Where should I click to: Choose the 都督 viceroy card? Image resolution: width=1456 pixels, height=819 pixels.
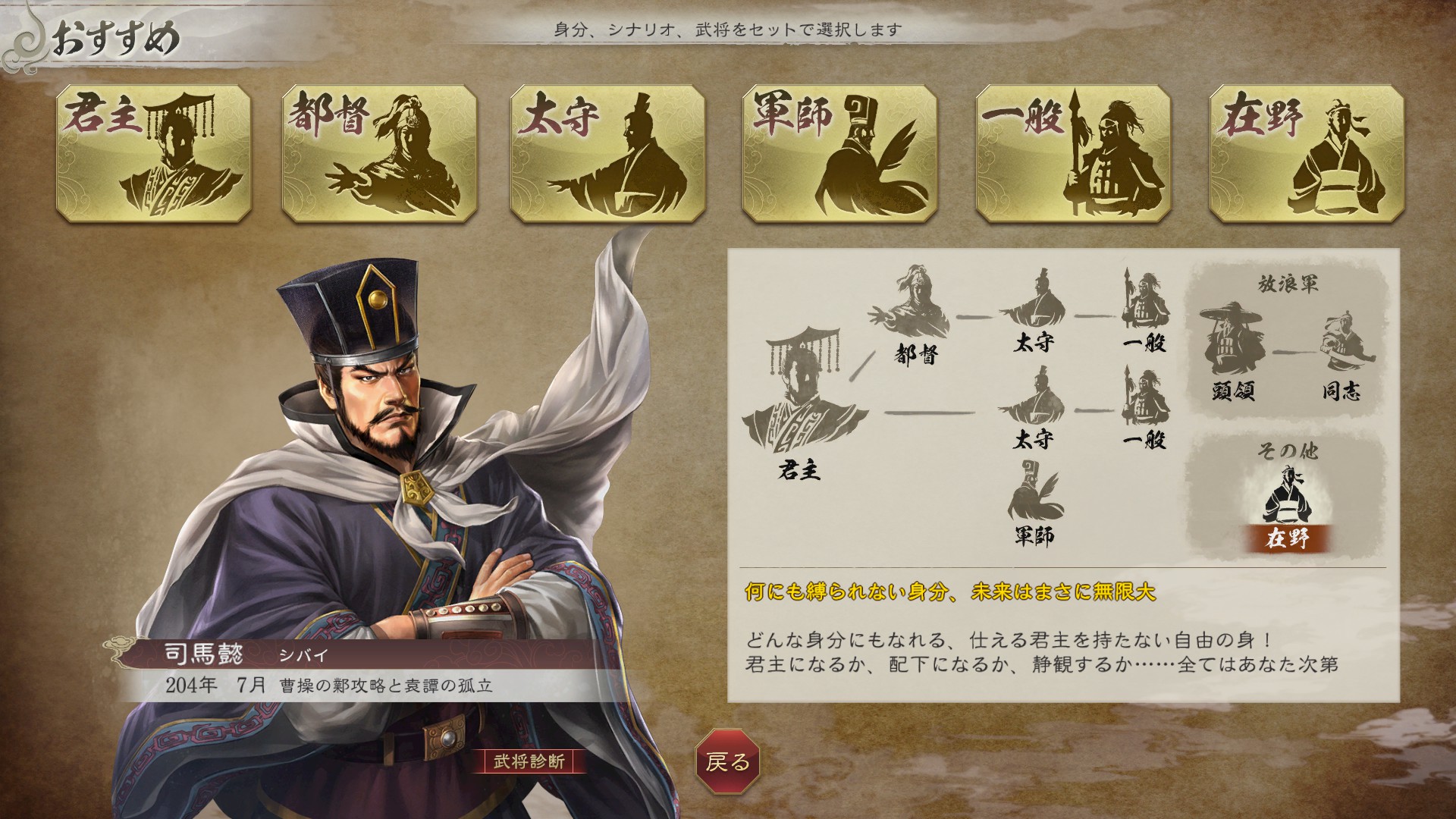tap(380, 154)
